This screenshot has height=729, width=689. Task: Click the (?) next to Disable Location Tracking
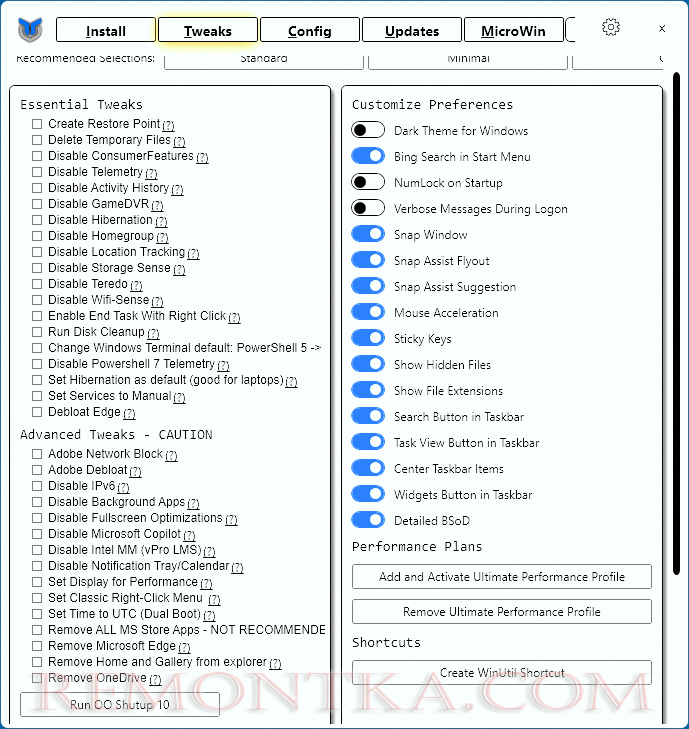pos(193,253)
